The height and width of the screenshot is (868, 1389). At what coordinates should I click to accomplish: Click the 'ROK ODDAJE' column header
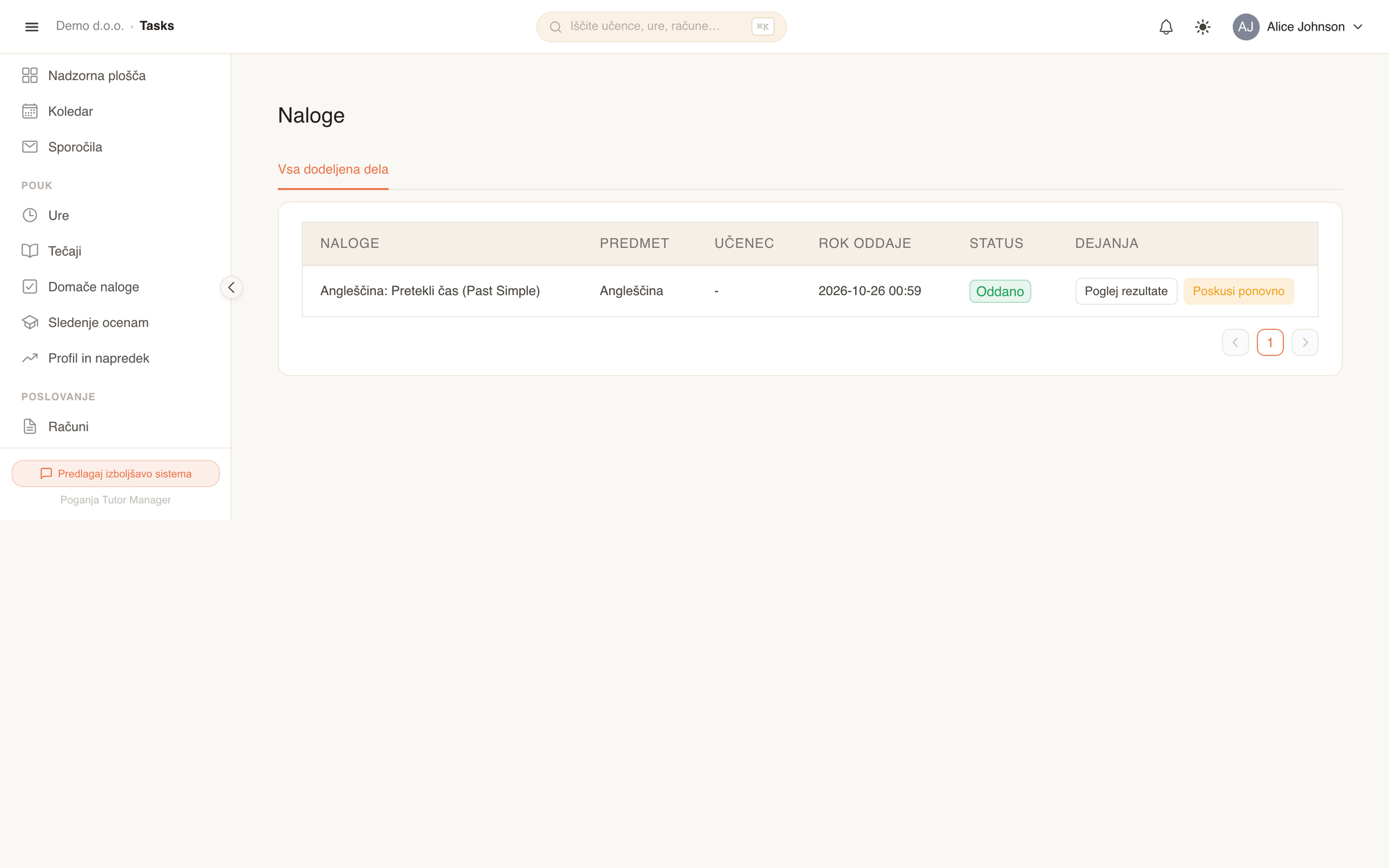tap(865, 243)
